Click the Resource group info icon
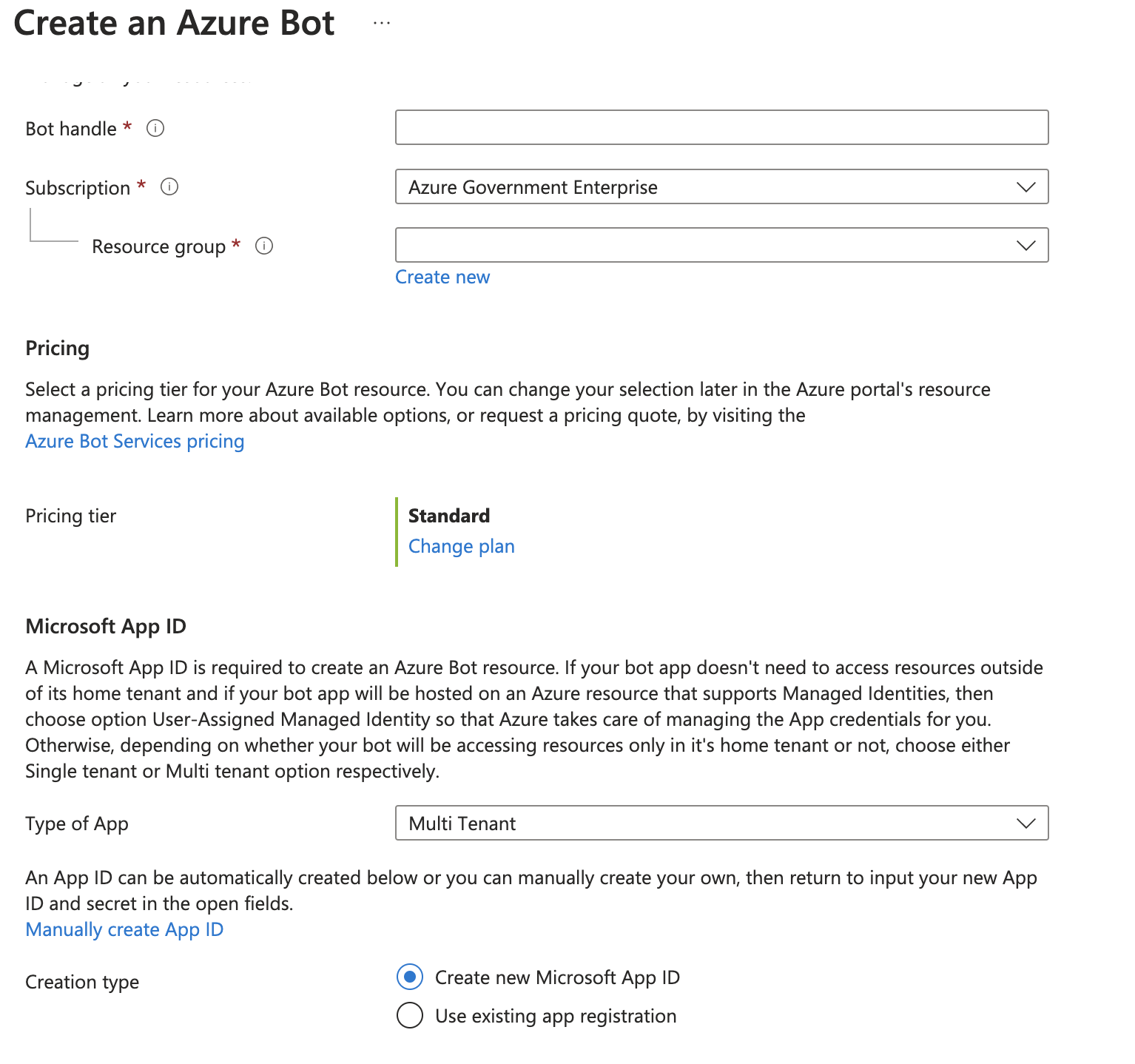The width and height of the screenshot is (1135, 1064). [264, 246]
